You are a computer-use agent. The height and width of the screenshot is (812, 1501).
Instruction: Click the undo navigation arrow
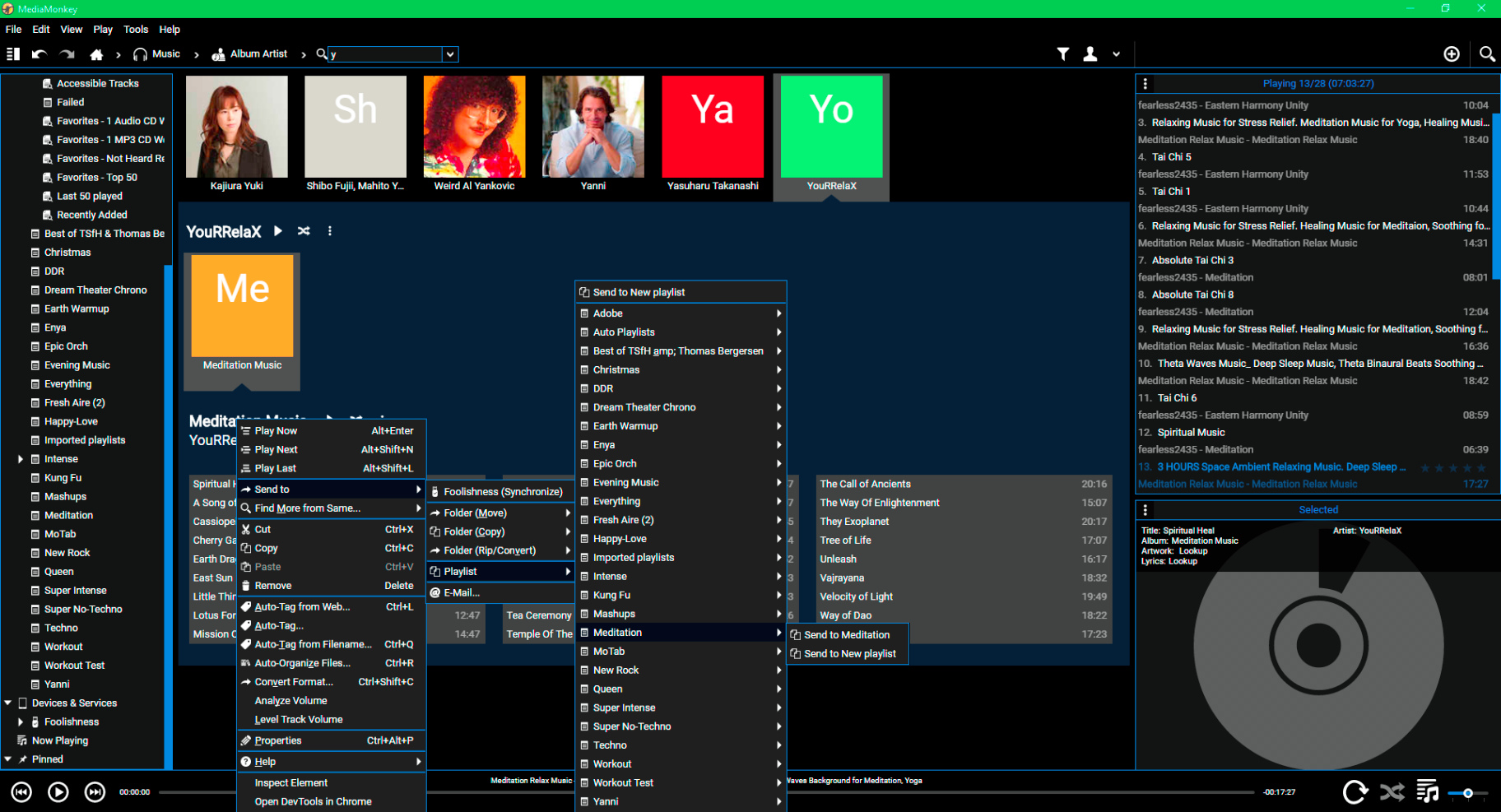pyautogui.click(x=39, y=54)
